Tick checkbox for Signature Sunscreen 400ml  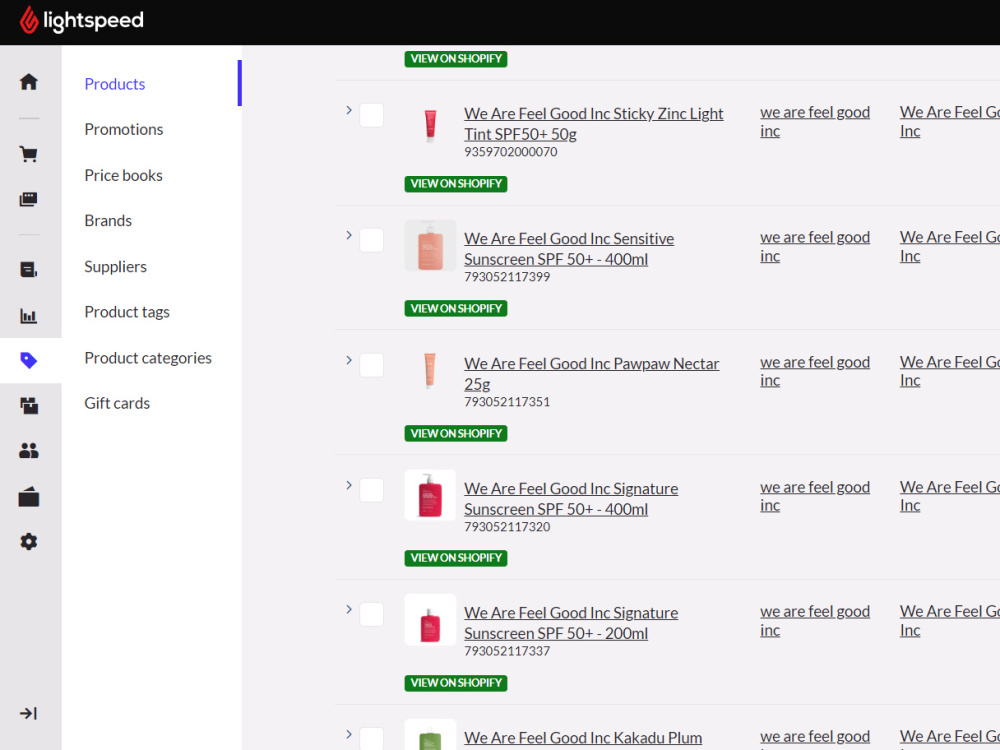[x=372, y=490]
